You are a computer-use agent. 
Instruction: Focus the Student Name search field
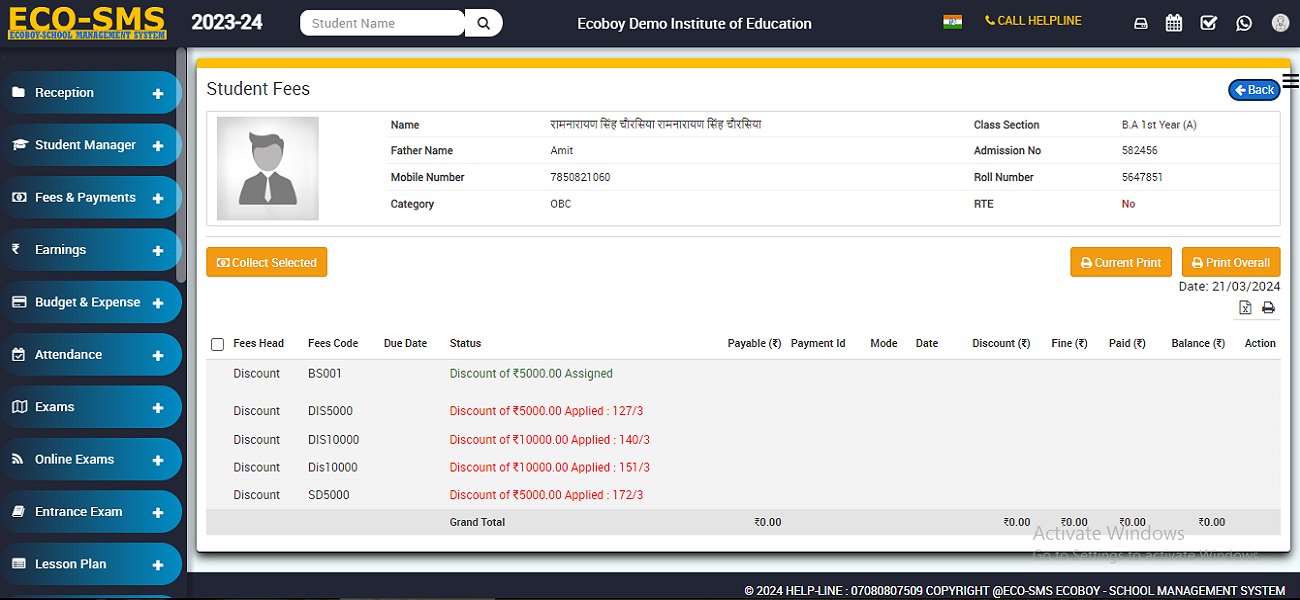point(382,23)
